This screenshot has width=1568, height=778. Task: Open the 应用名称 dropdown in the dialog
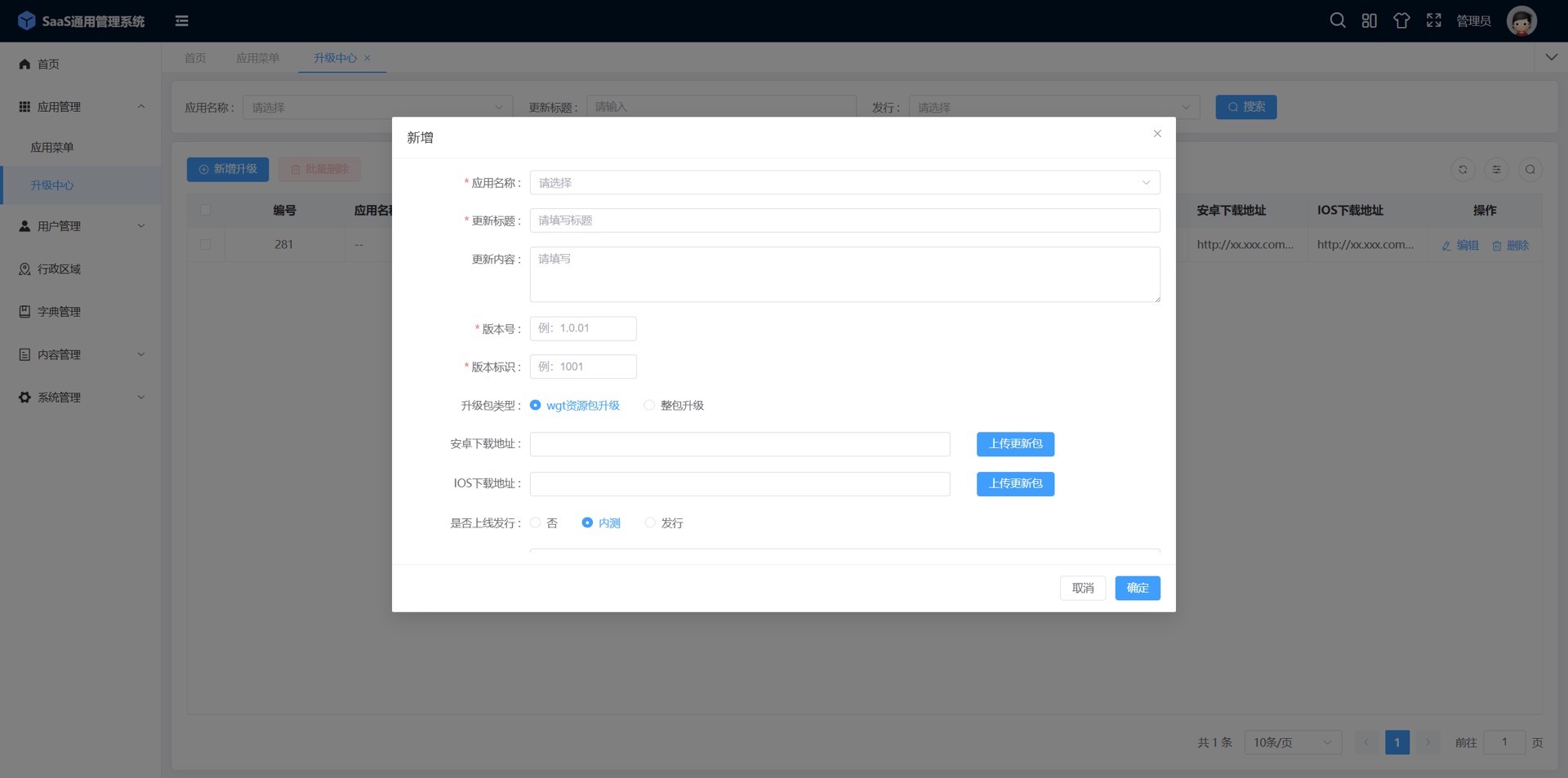tap(844, 183)
